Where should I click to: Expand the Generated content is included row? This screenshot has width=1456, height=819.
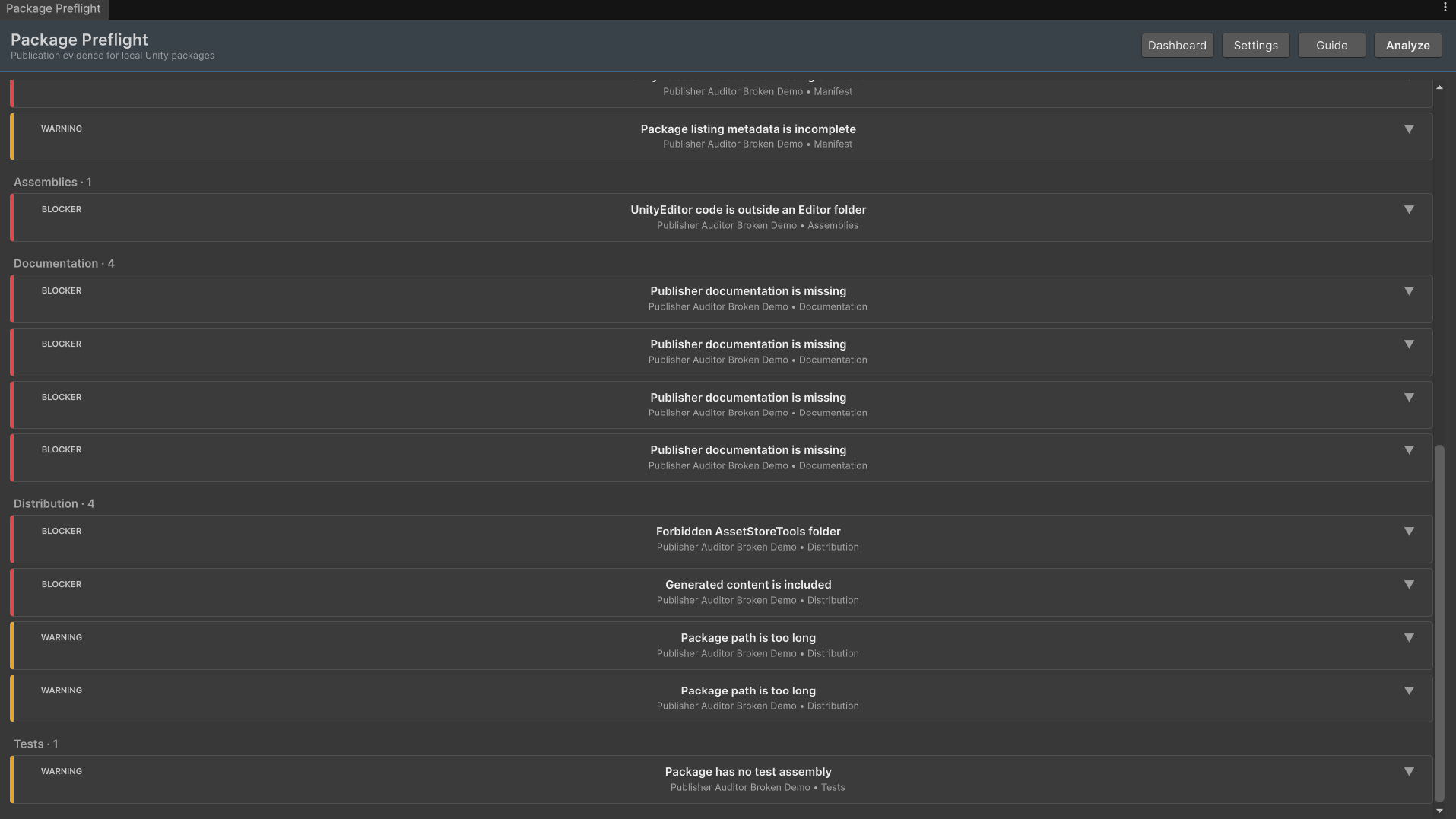pos(1409,585)
